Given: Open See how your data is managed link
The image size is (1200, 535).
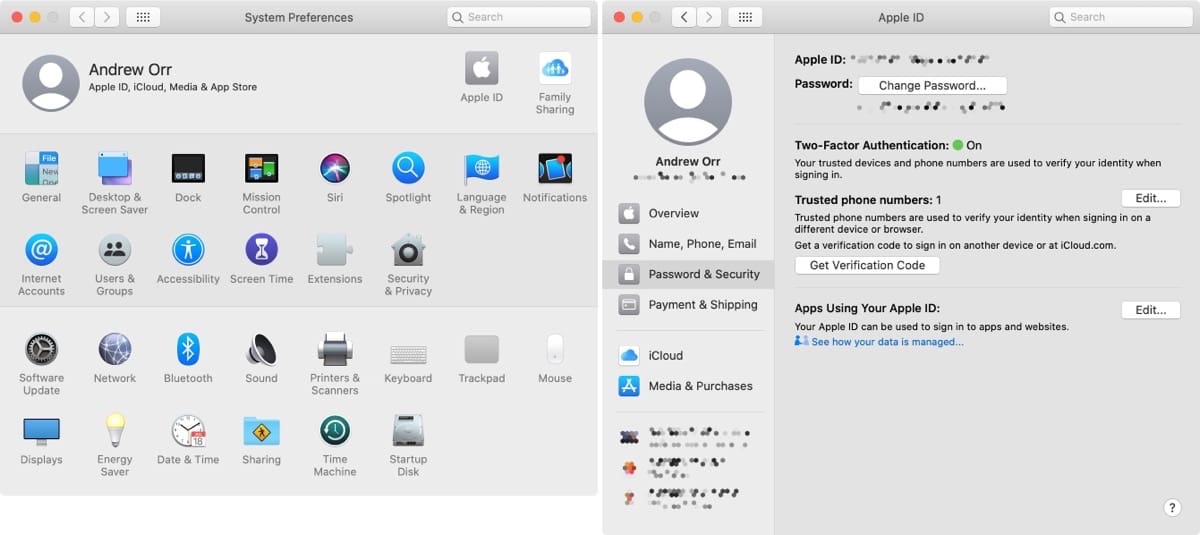Looking at the screenshot, I should pyautogui.click(x=887, y=342).
